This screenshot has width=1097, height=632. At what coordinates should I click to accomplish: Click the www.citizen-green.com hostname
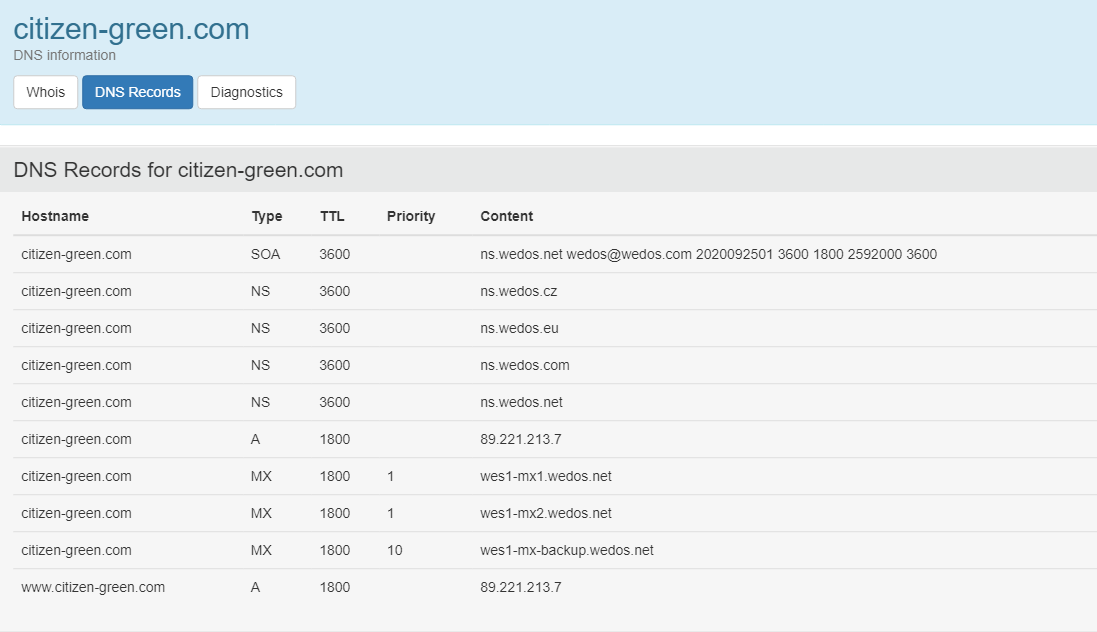point(93,587)
